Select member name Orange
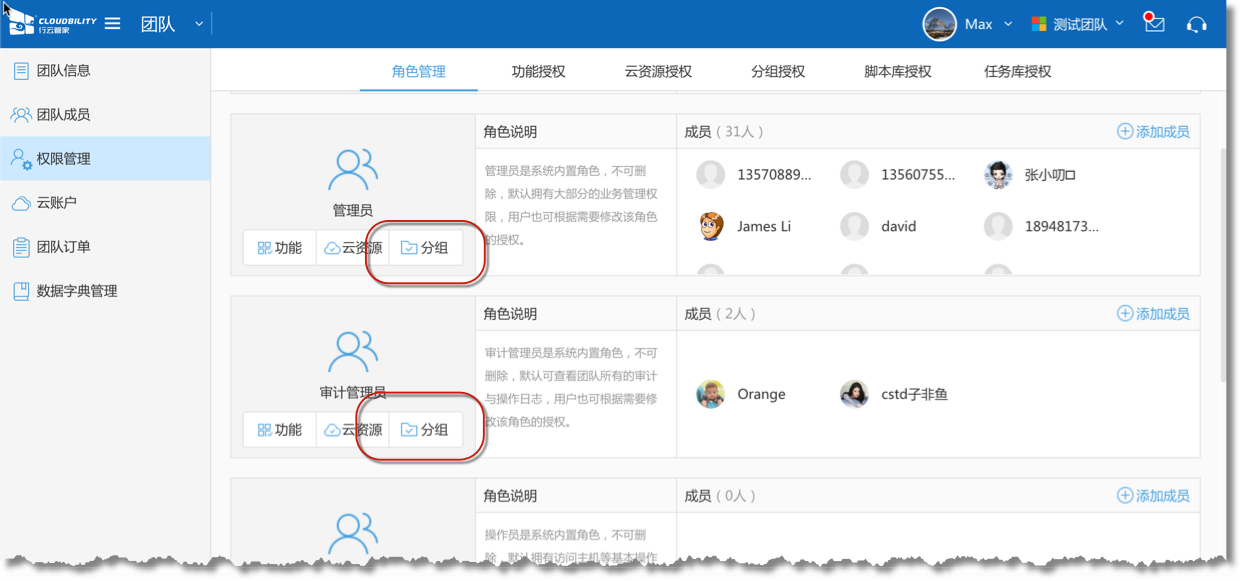The image size is (1240, 581). point(761,394)
